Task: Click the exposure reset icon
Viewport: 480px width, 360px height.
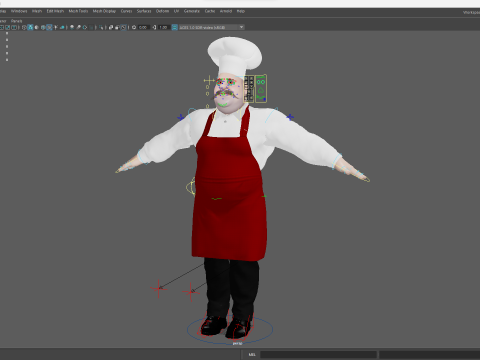Action: click(134, 27)
